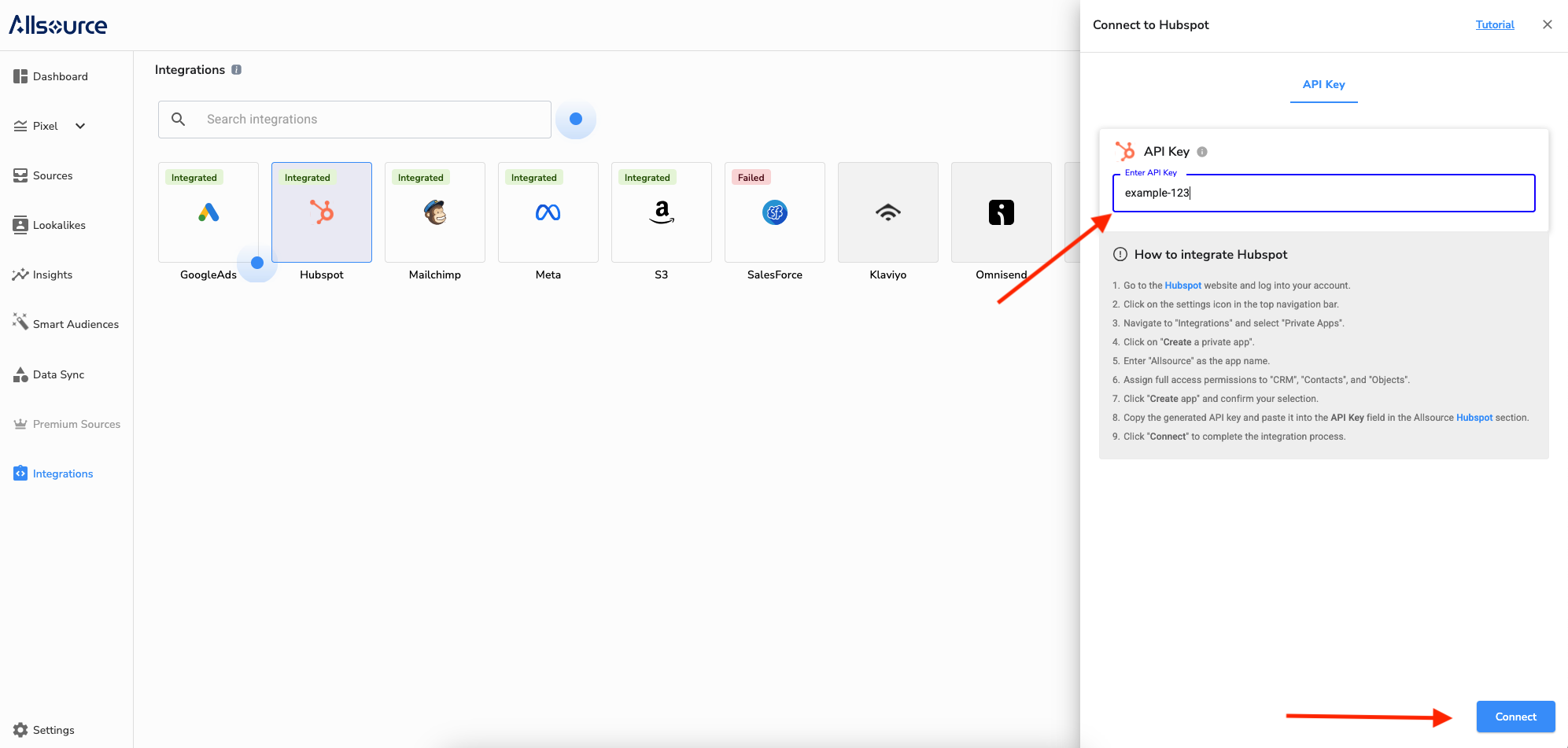Click the "Connect to Hubspot" panel title

1151,25
